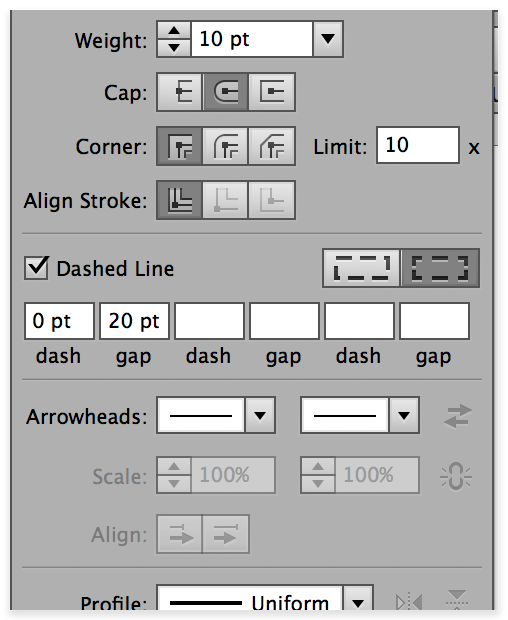Image resolution: width=508 pixels, height=620 pixels.
Task: Select preserve exact dash lengths option
Action: [362, 268]
